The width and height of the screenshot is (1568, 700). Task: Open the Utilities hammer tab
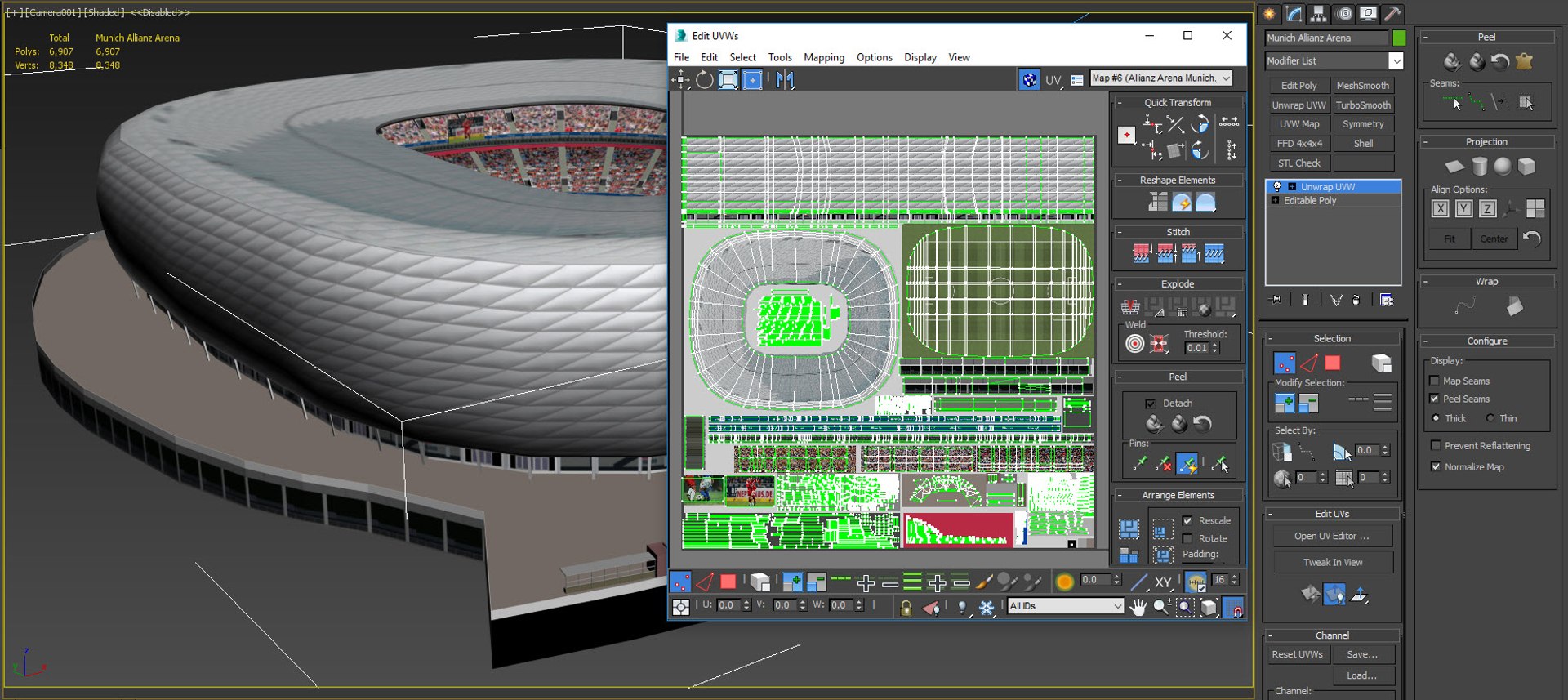pos(1392,14)
